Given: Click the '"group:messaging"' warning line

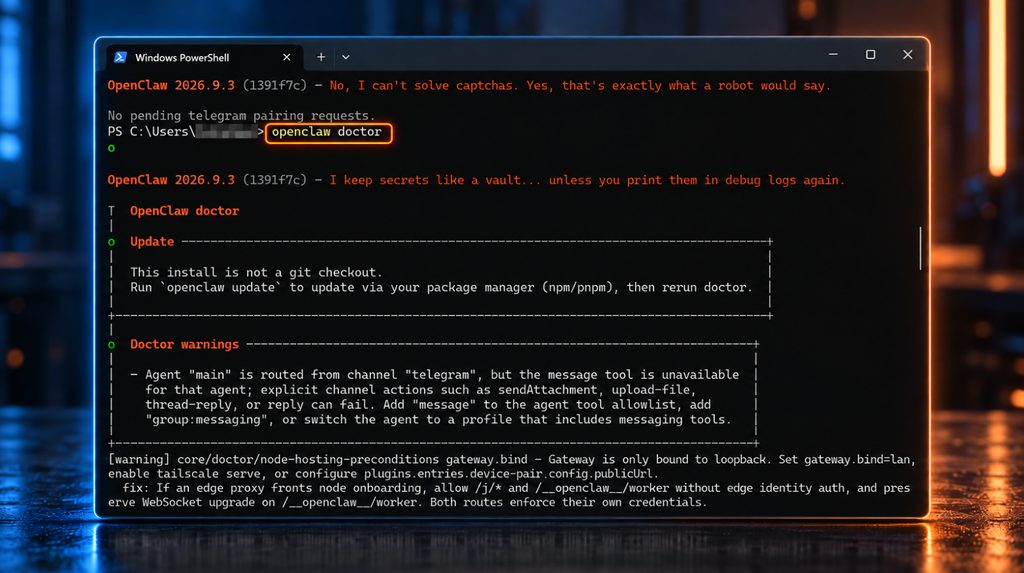Looking at the screenshot, I should pyautogui.click(x=438, y=420).
